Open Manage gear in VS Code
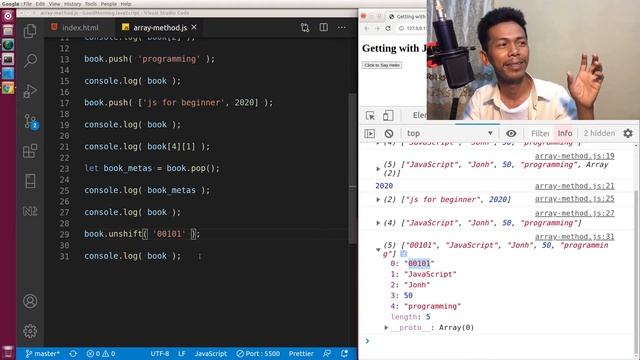 coord(30,331)
